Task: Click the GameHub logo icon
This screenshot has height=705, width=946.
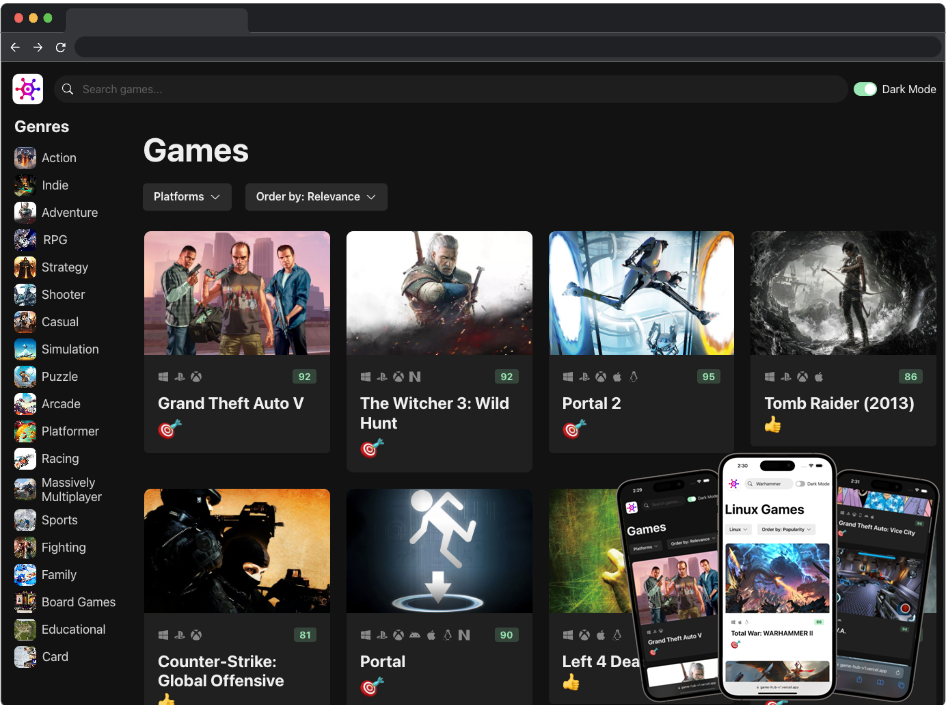Action: (x=28, y=89)
